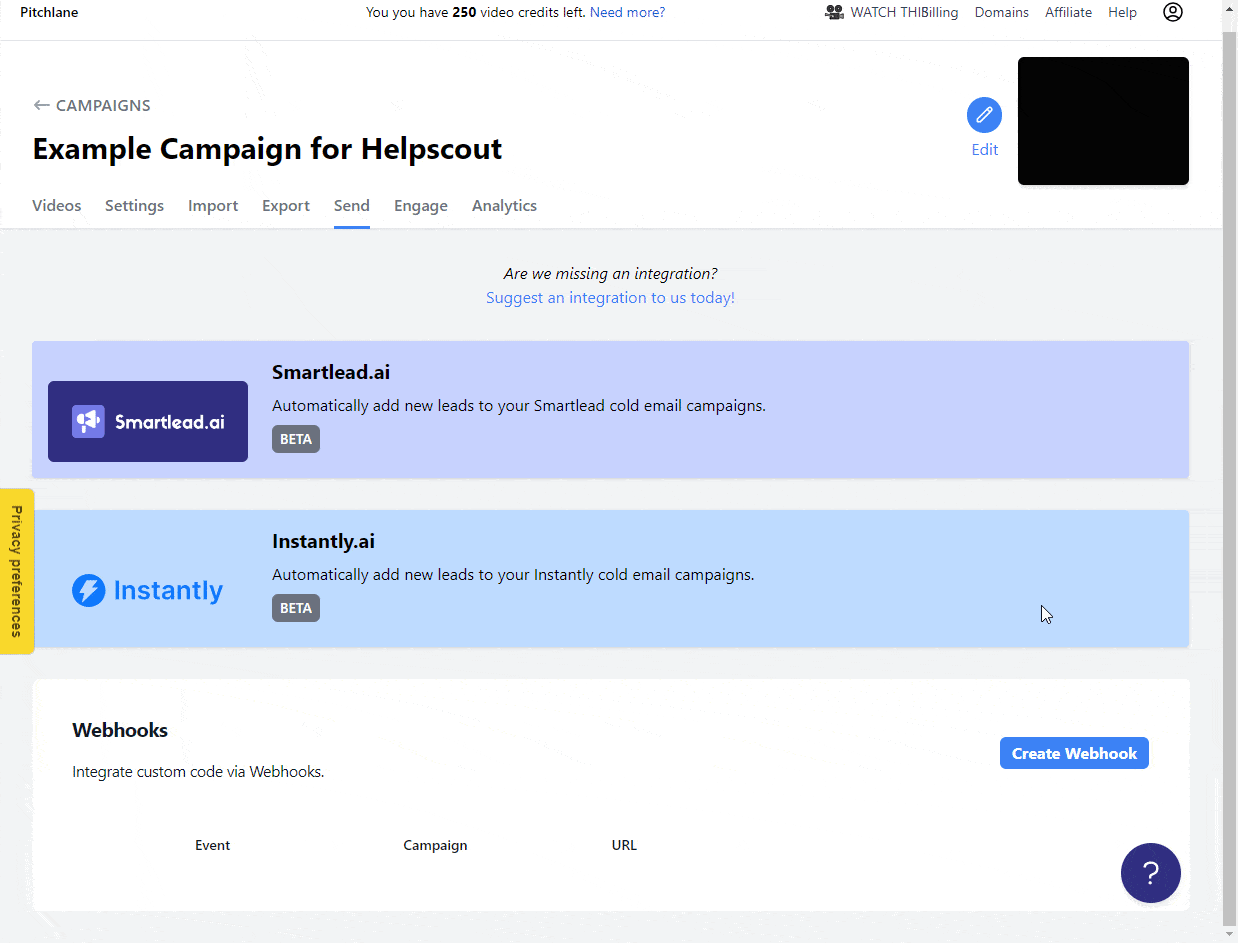Screen dimensions: 1238x943
Task: Click the Example Campaign for Helpscout title
Action: point(267,149)
